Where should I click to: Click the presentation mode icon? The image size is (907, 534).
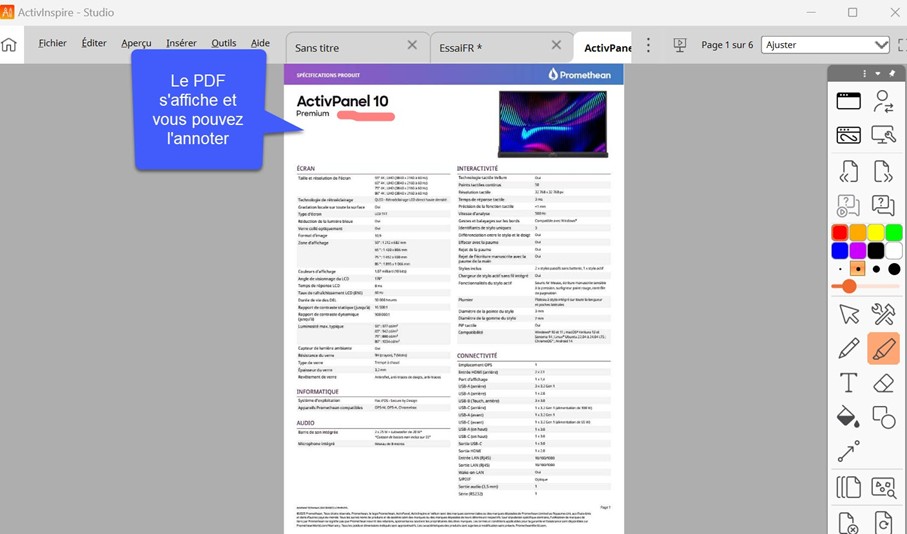[680, 45]
